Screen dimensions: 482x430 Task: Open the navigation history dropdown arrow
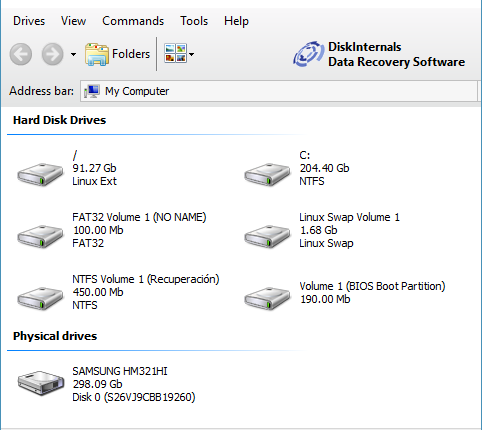73,54
